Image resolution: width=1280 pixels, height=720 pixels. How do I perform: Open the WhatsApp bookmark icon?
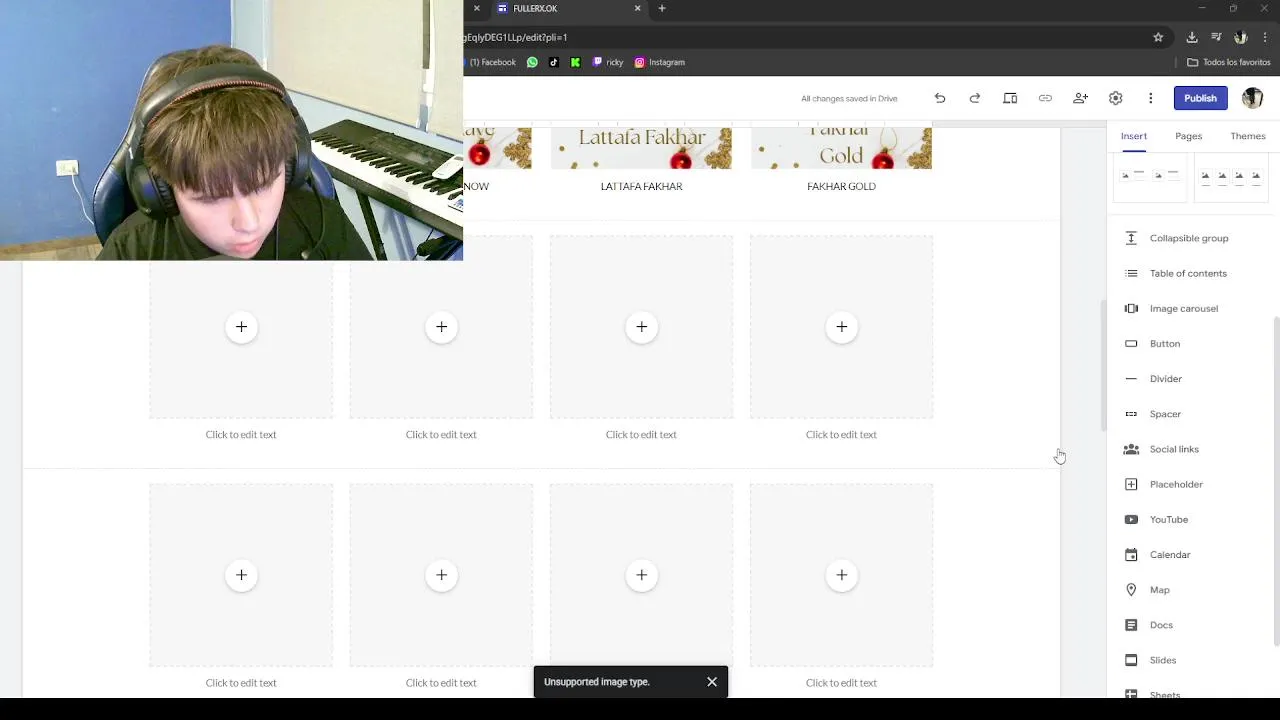(x=532, y=62)
